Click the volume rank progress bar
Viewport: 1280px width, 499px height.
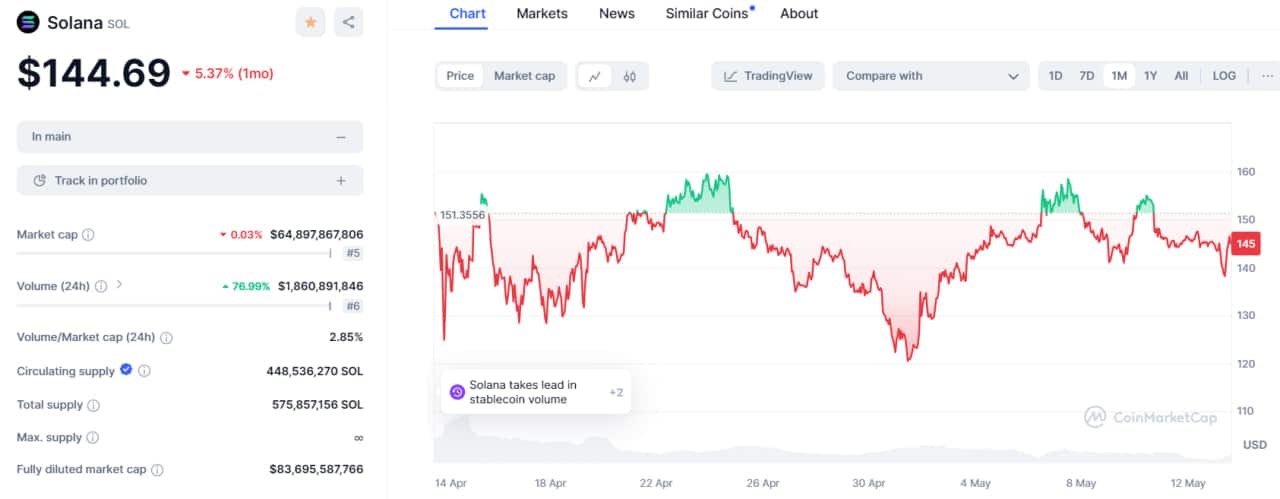click(x=174, y=306)
